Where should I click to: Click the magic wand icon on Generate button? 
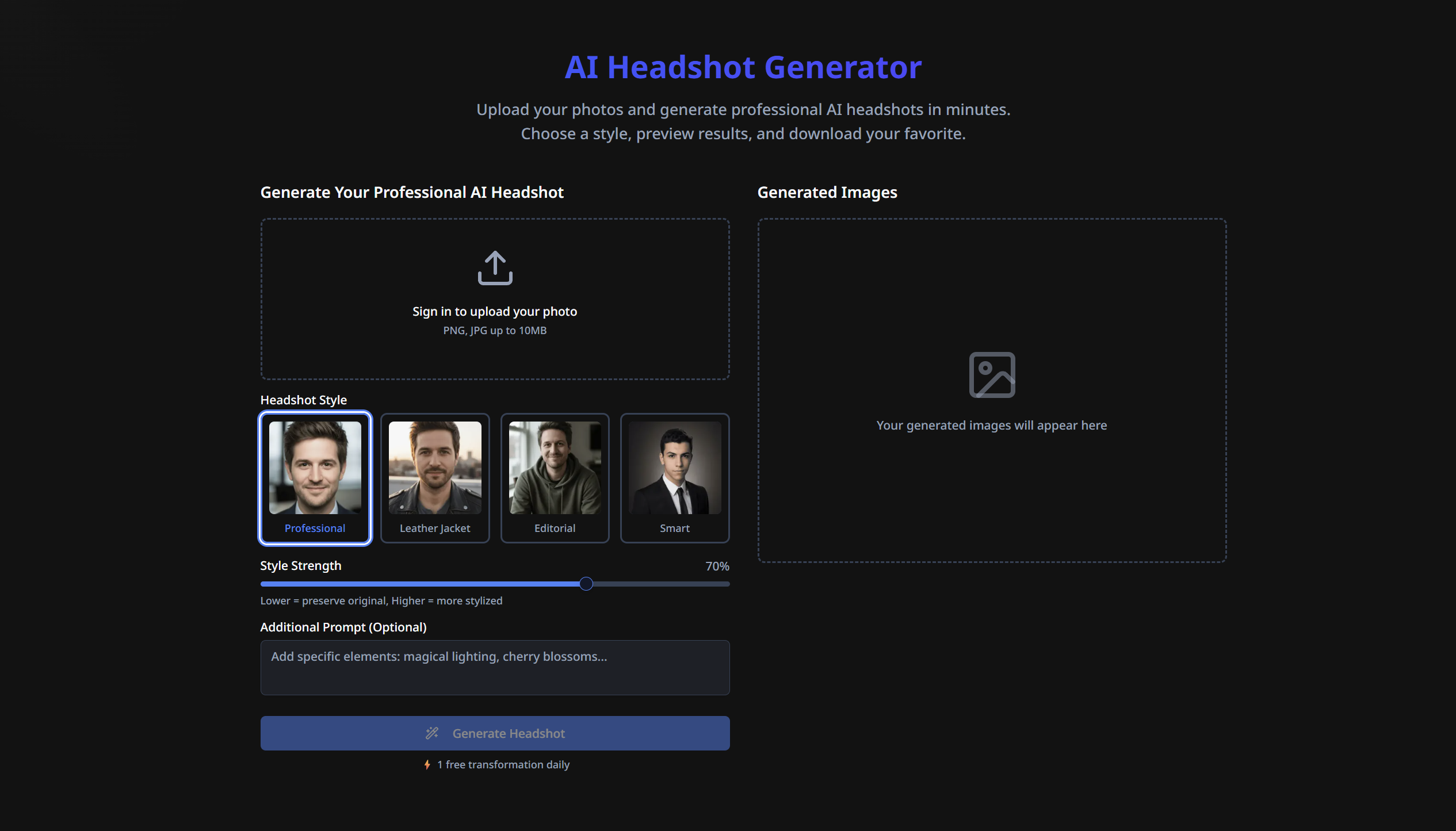click(431, 733)
